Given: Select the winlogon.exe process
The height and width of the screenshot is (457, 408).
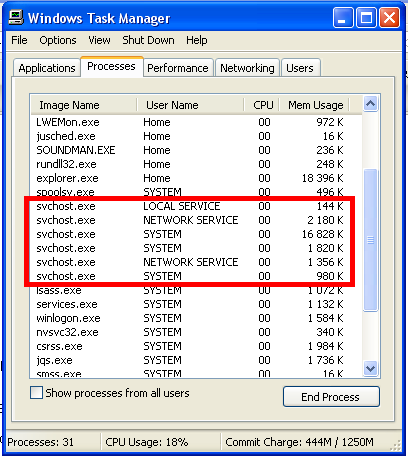Looking at the screenshot, I should tap(196, 318).
